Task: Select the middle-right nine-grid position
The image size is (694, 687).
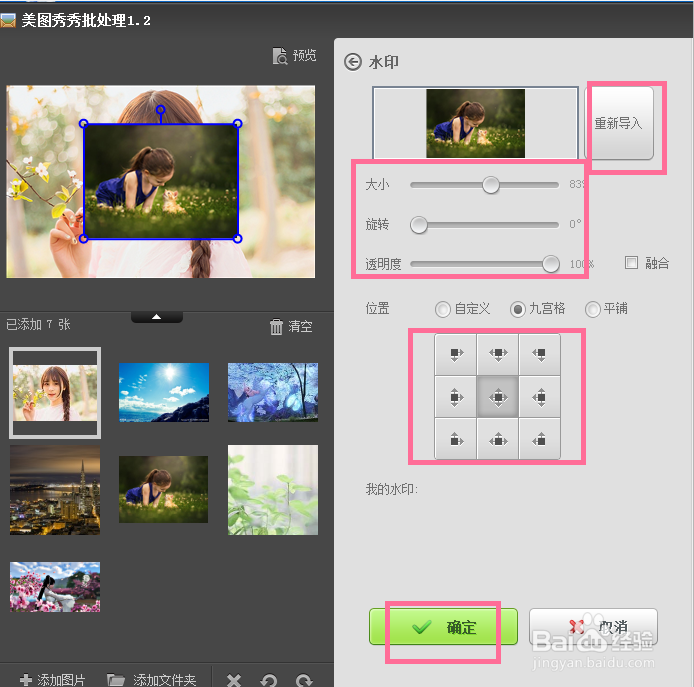Action: [540, 397]
